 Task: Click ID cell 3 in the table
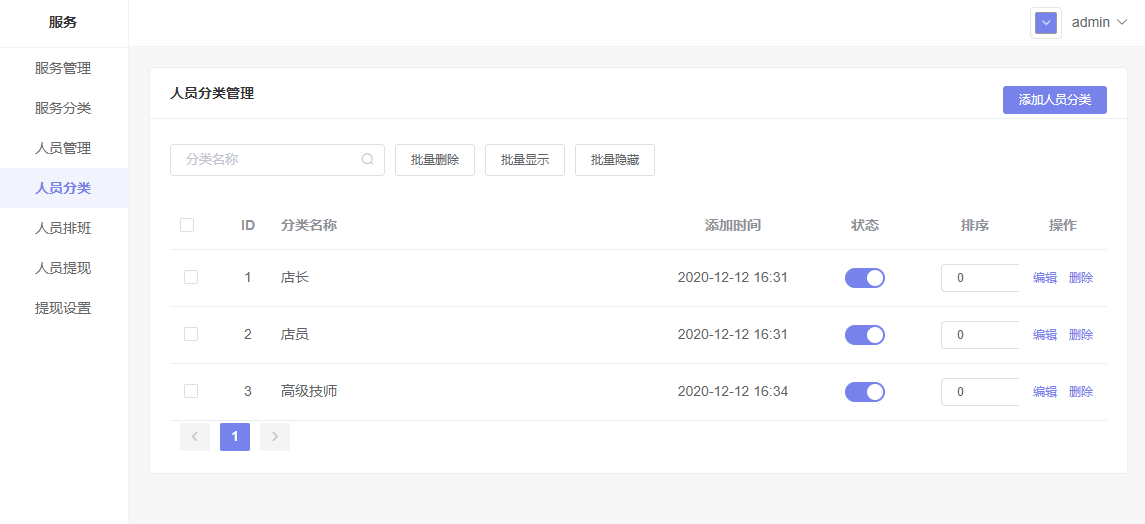pos(248,391)
